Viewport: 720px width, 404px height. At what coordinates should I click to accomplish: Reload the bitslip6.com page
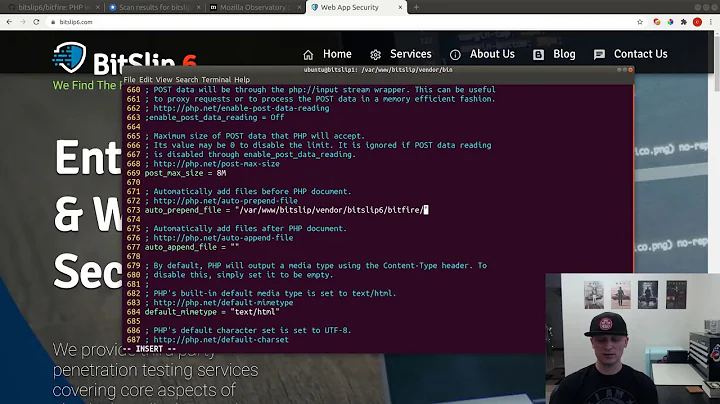36,22
